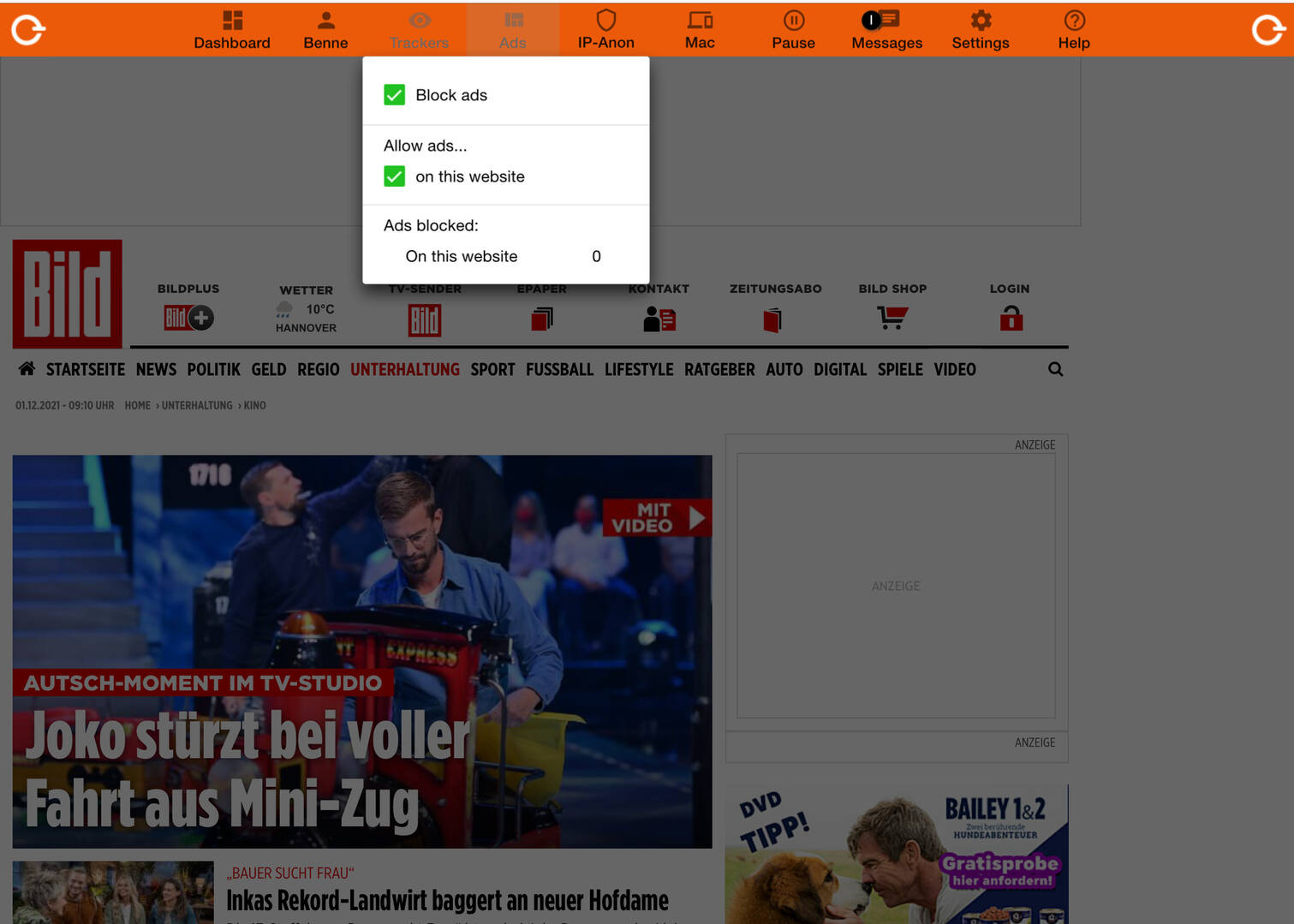The width and height of the screenshot is (1294, 924).
Task: Go to Startseite menu item
Action: (x=86, y=370)
